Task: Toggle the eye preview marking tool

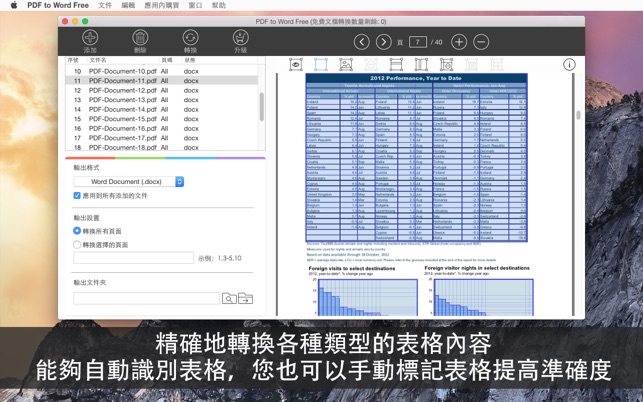Action: pyautogui.click(x=296, y=64)
